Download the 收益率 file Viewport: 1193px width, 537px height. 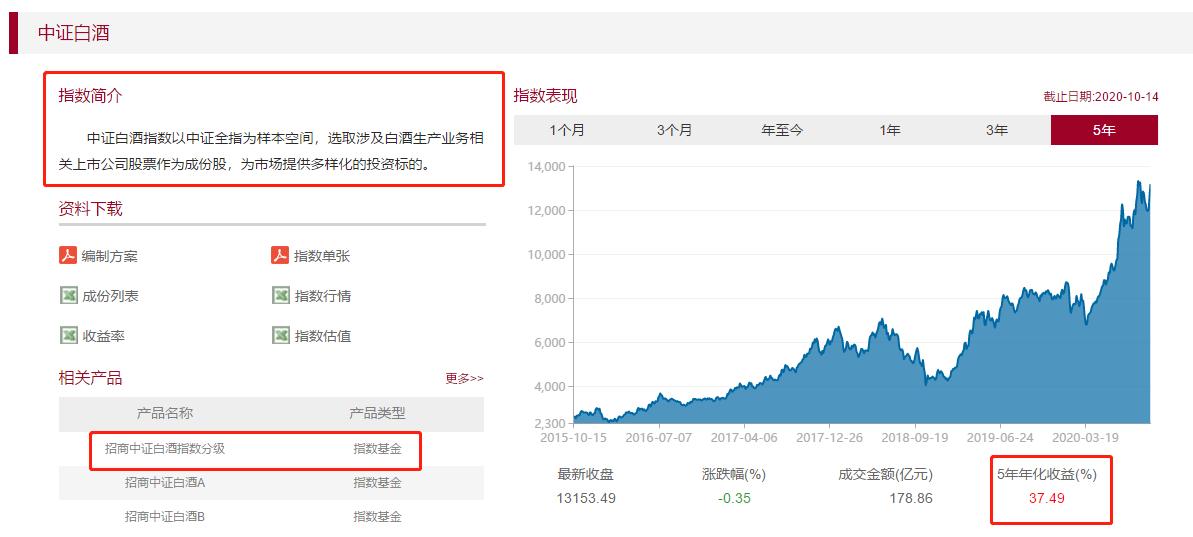click(103, 335)
